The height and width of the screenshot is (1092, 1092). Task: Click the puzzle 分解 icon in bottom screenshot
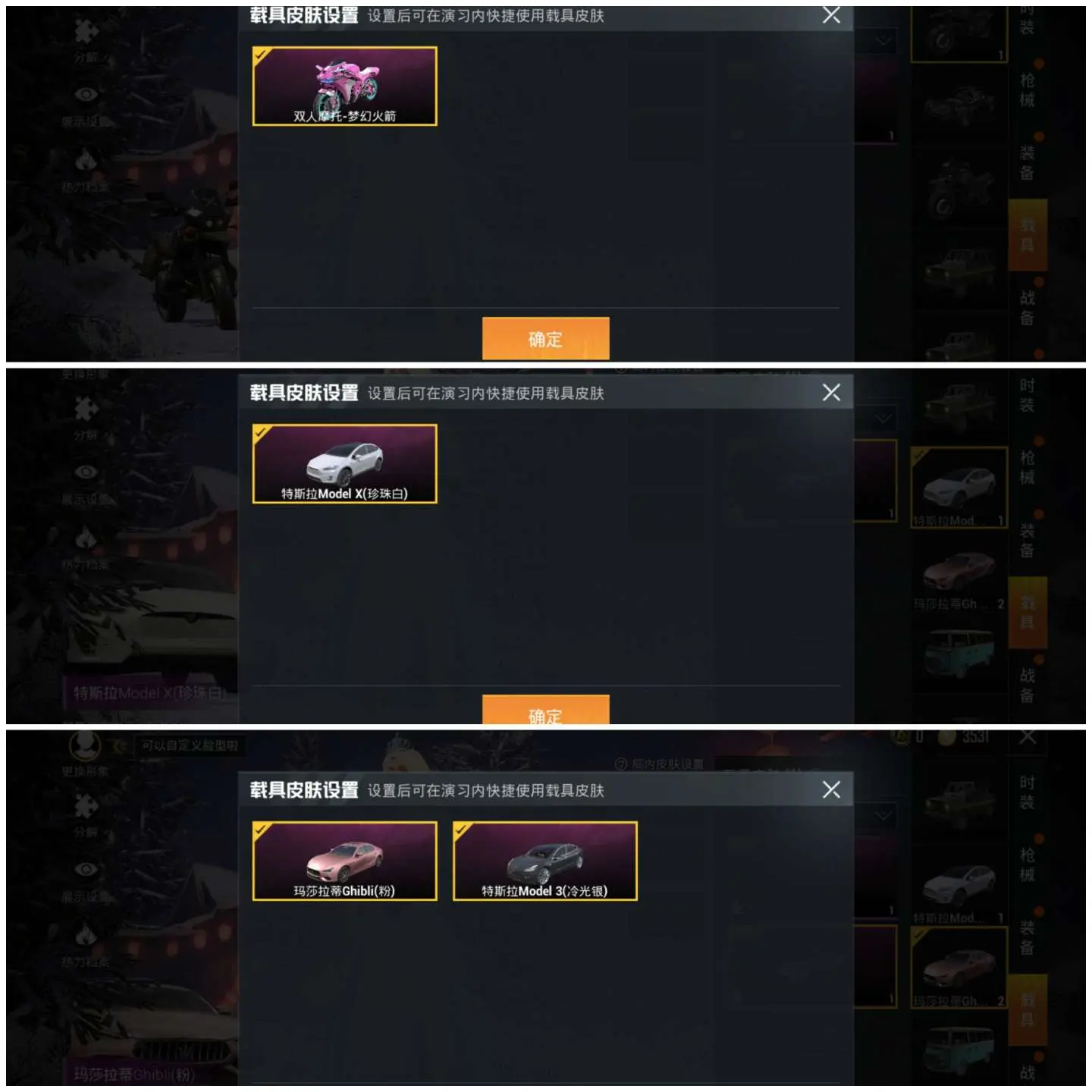coord(86,805)
